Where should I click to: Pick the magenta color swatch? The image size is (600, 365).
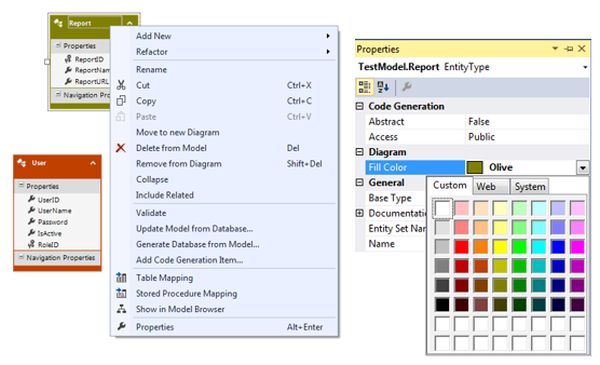[x=577, y=247]
